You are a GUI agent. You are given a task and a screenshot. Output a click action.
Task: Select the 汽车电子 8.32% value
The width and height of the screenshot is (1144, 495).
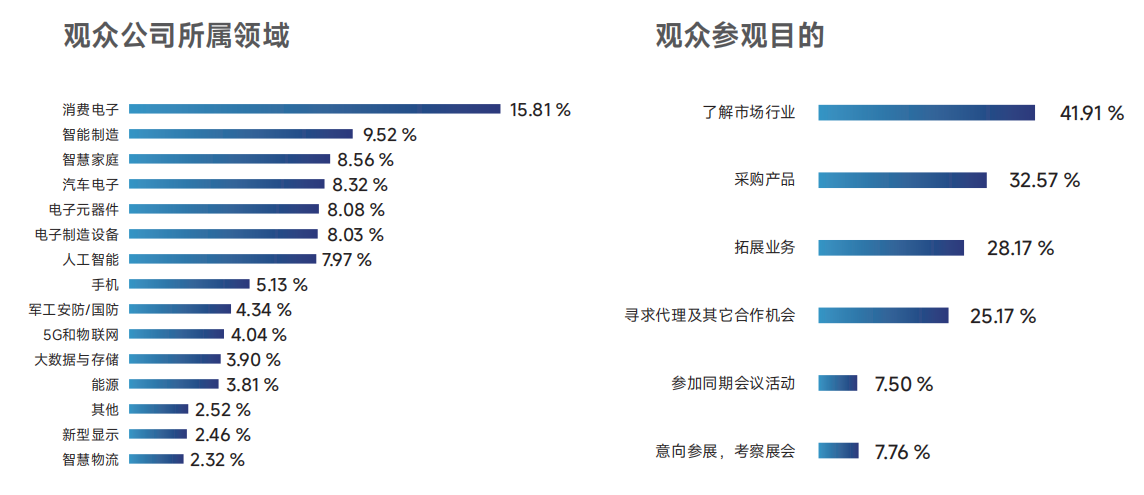pos(359,185)
